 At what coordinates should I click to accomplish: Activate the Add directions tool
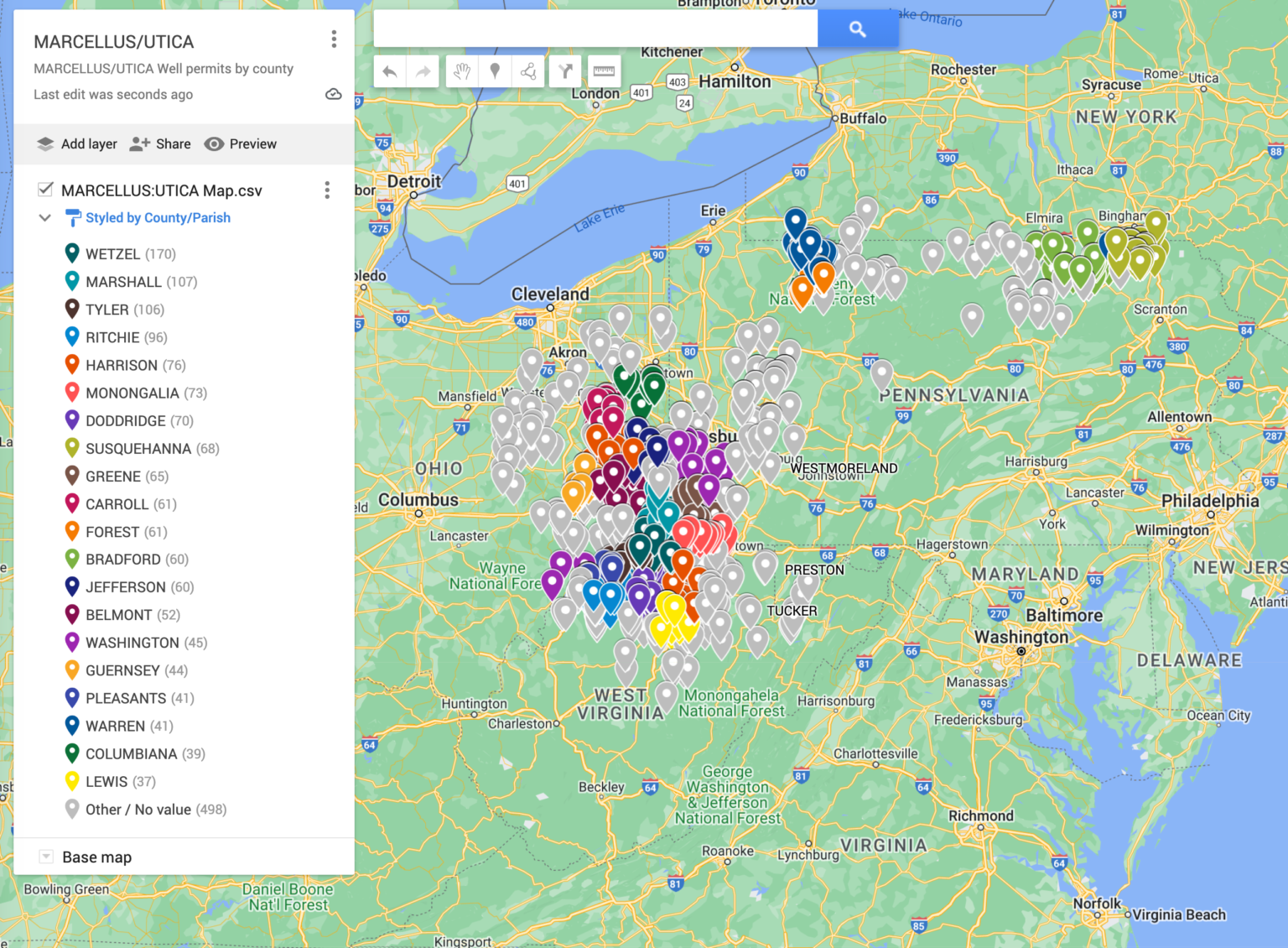(x=564, y=71)
